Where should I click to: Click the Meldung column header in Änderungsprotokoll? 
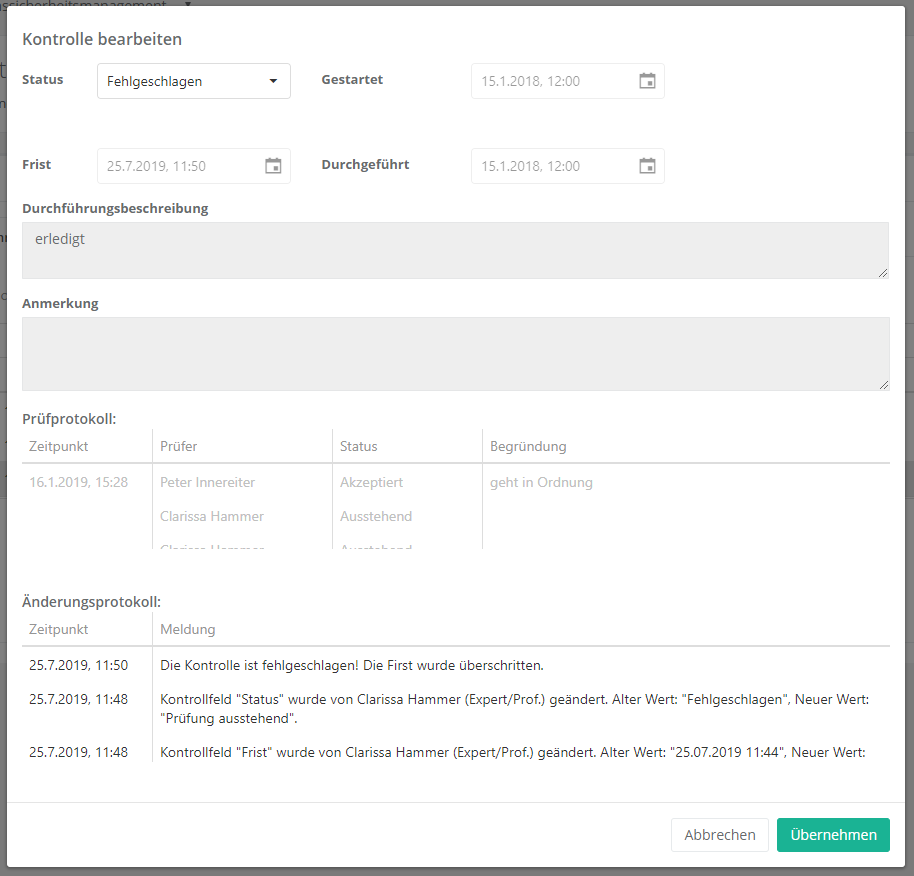(188, 629)
